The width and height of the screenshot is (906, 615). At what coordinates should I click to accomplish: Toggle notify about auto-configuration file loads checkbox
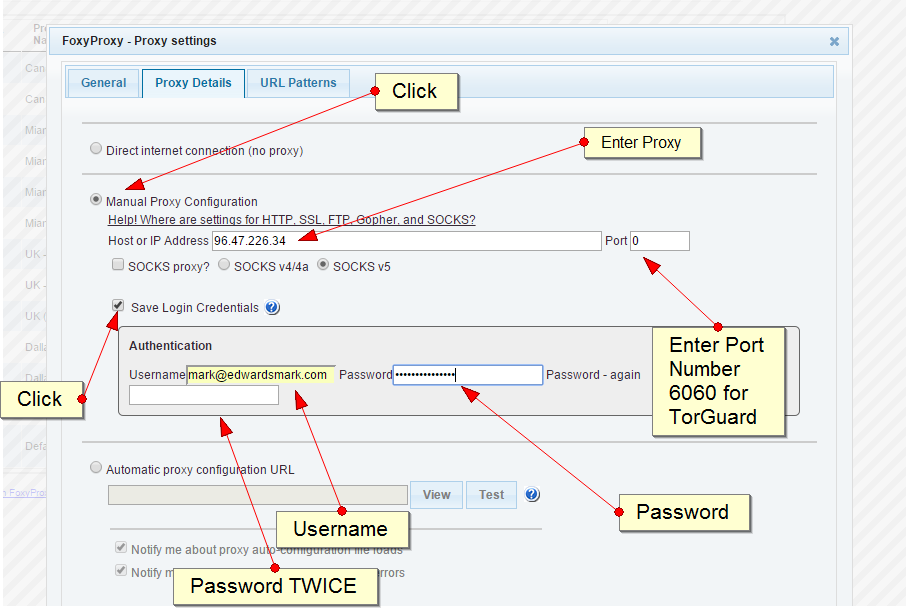pos(121,547)
